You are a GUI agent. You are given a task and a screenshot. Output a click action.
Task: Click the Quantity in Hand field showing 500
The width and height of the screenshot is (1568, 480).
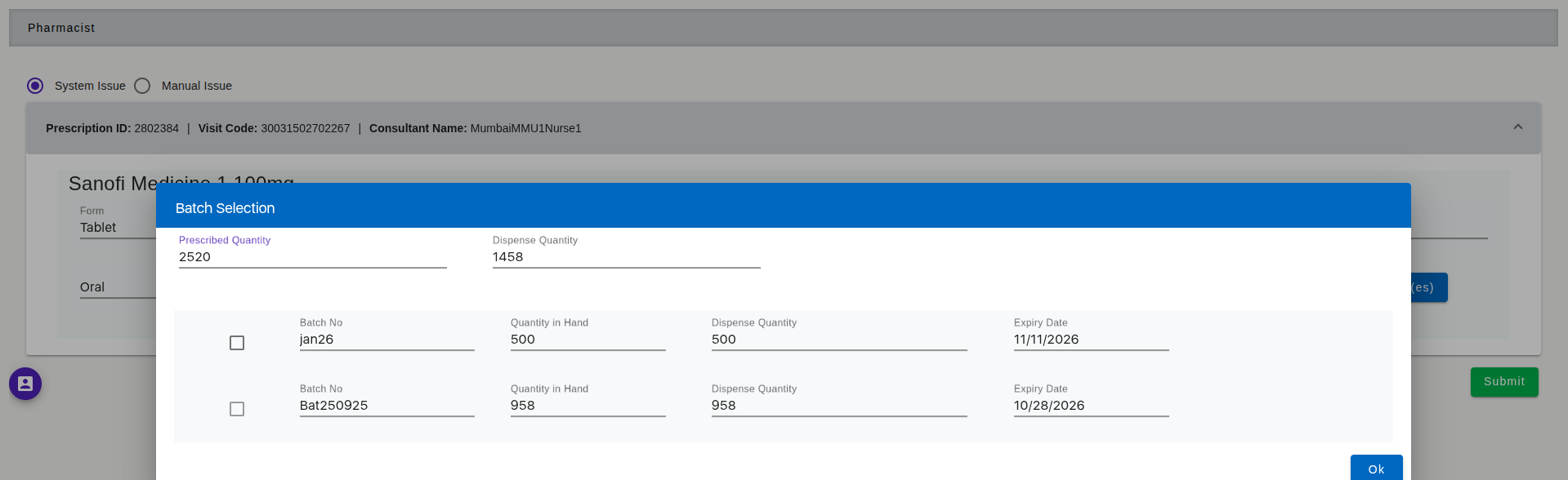click(x=587, y=340)
